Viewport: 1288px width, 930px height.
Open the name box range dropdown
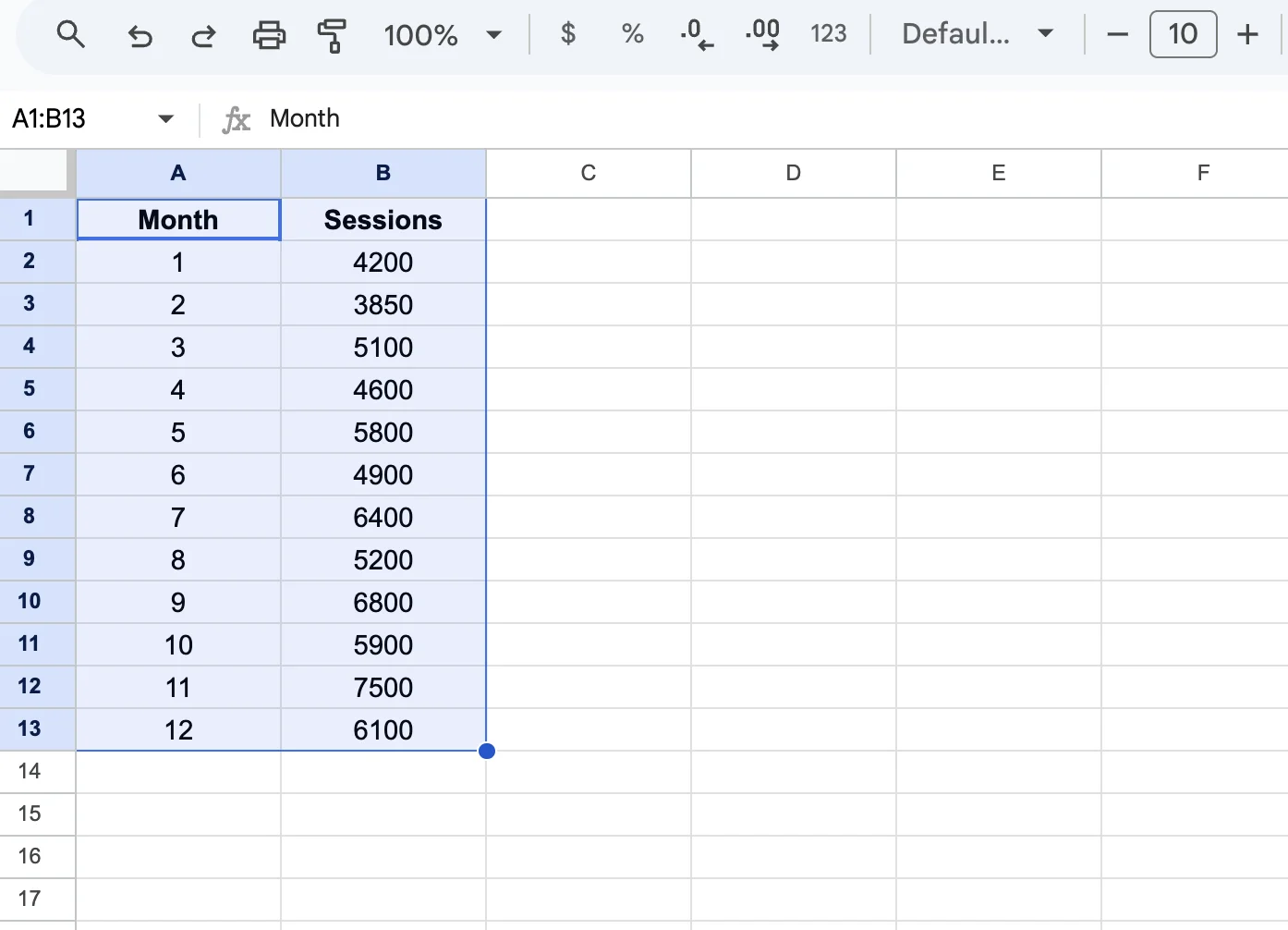pos(165,118)
